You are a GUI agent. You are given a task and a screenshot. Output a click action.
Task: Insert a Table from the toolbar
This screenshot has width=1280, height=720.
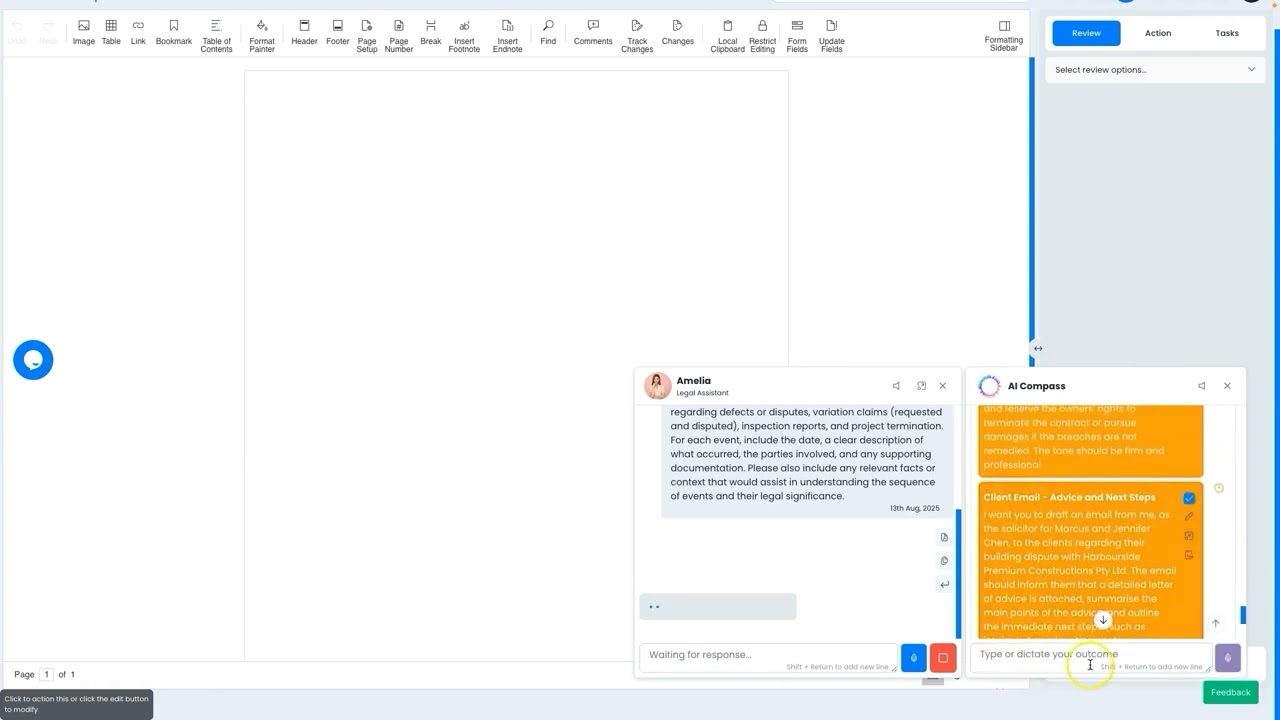click(111, 32)
